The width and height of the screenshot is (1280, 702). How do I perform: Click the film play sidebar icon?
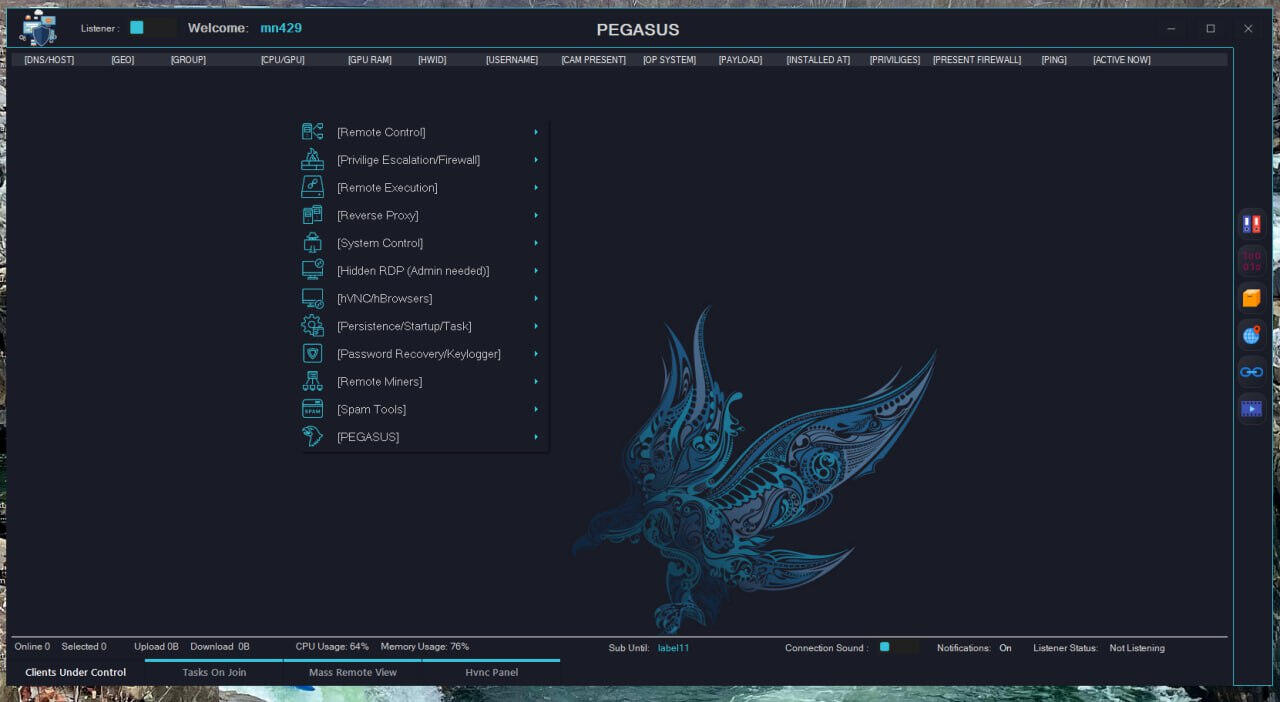[1251, 408]
